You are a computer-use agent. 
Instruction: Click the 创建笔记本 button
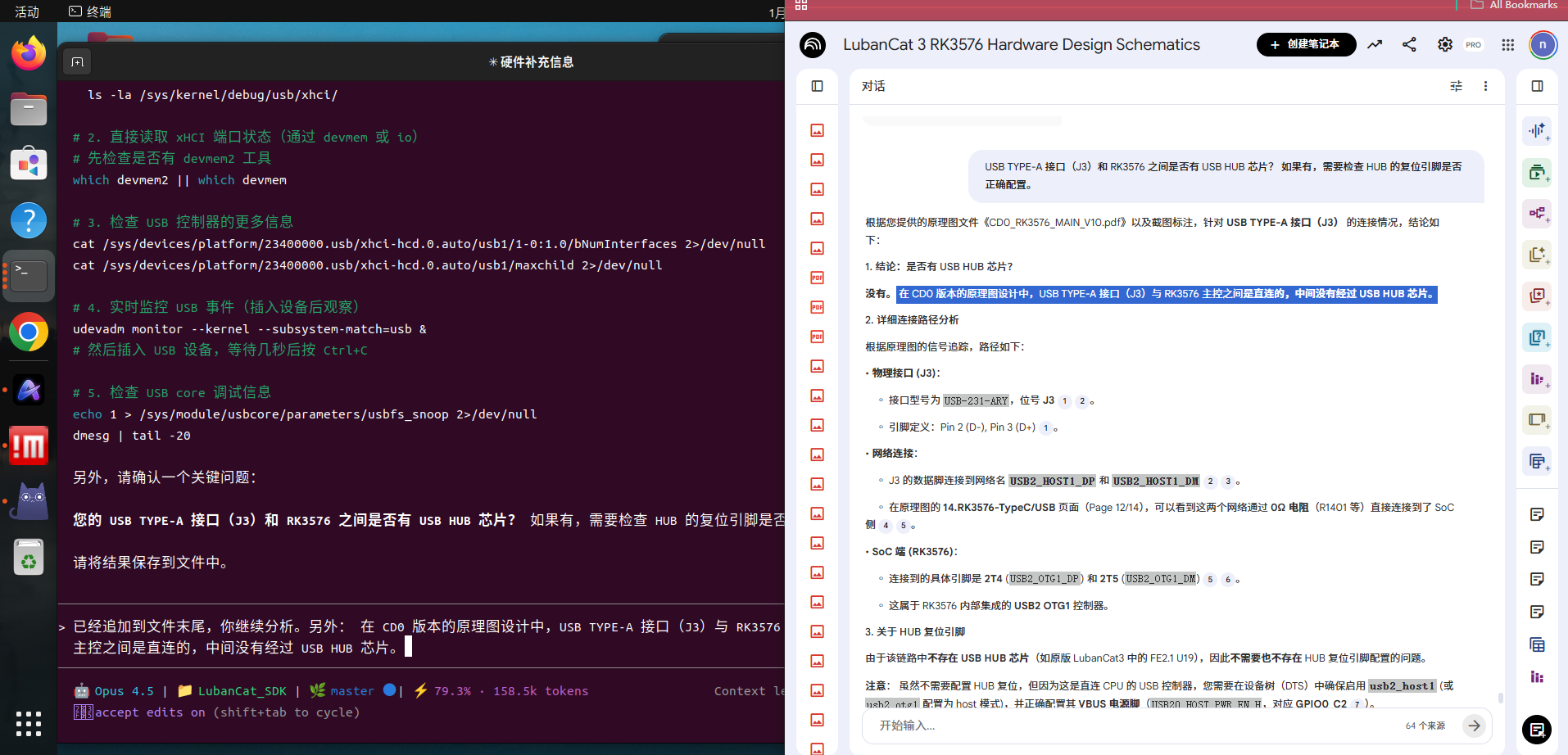pos(1306,44)
